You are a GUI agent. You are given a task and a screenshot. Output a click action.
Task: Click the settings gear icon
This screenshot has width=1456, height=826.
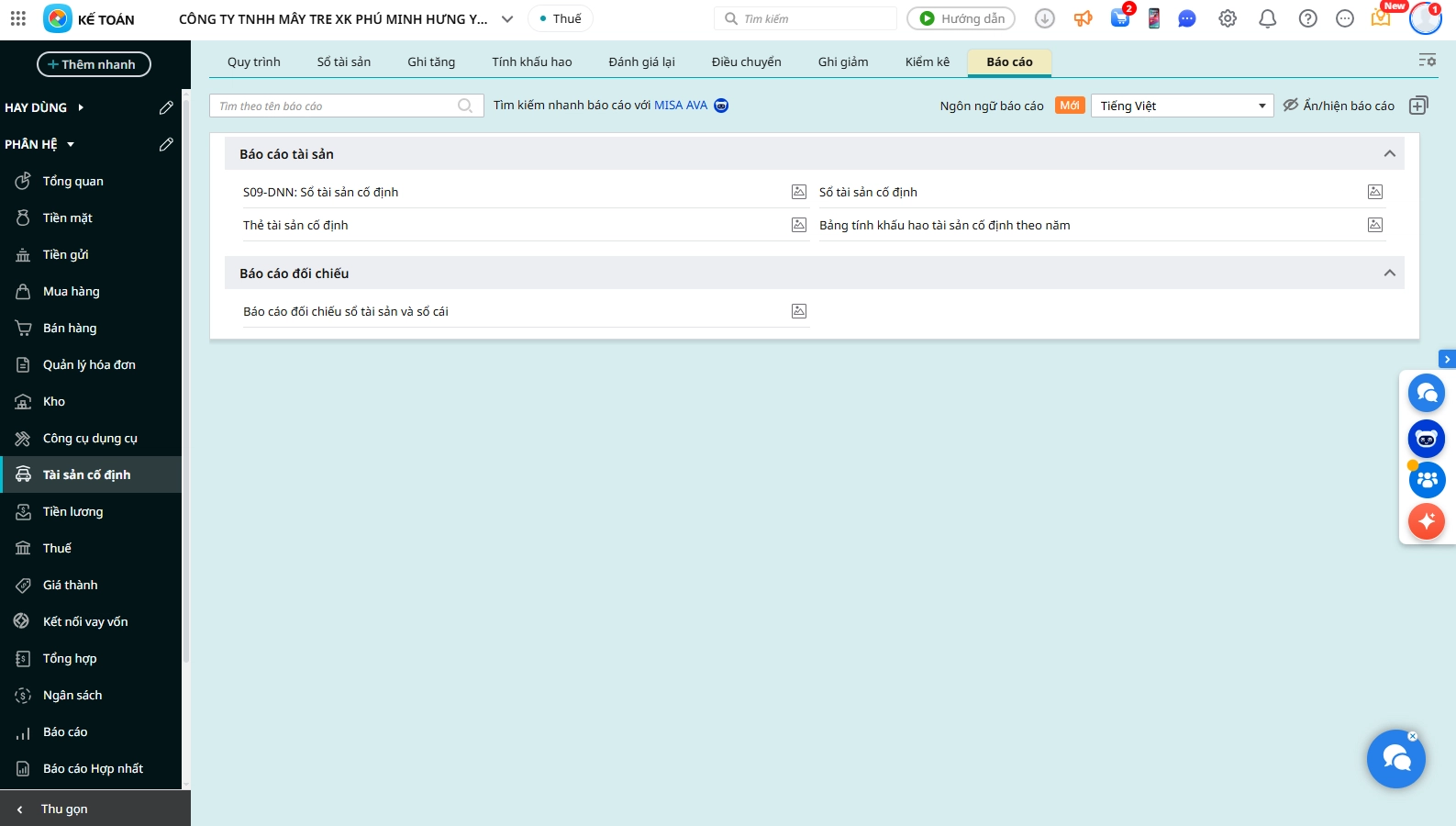click(x=1228, y=18)
